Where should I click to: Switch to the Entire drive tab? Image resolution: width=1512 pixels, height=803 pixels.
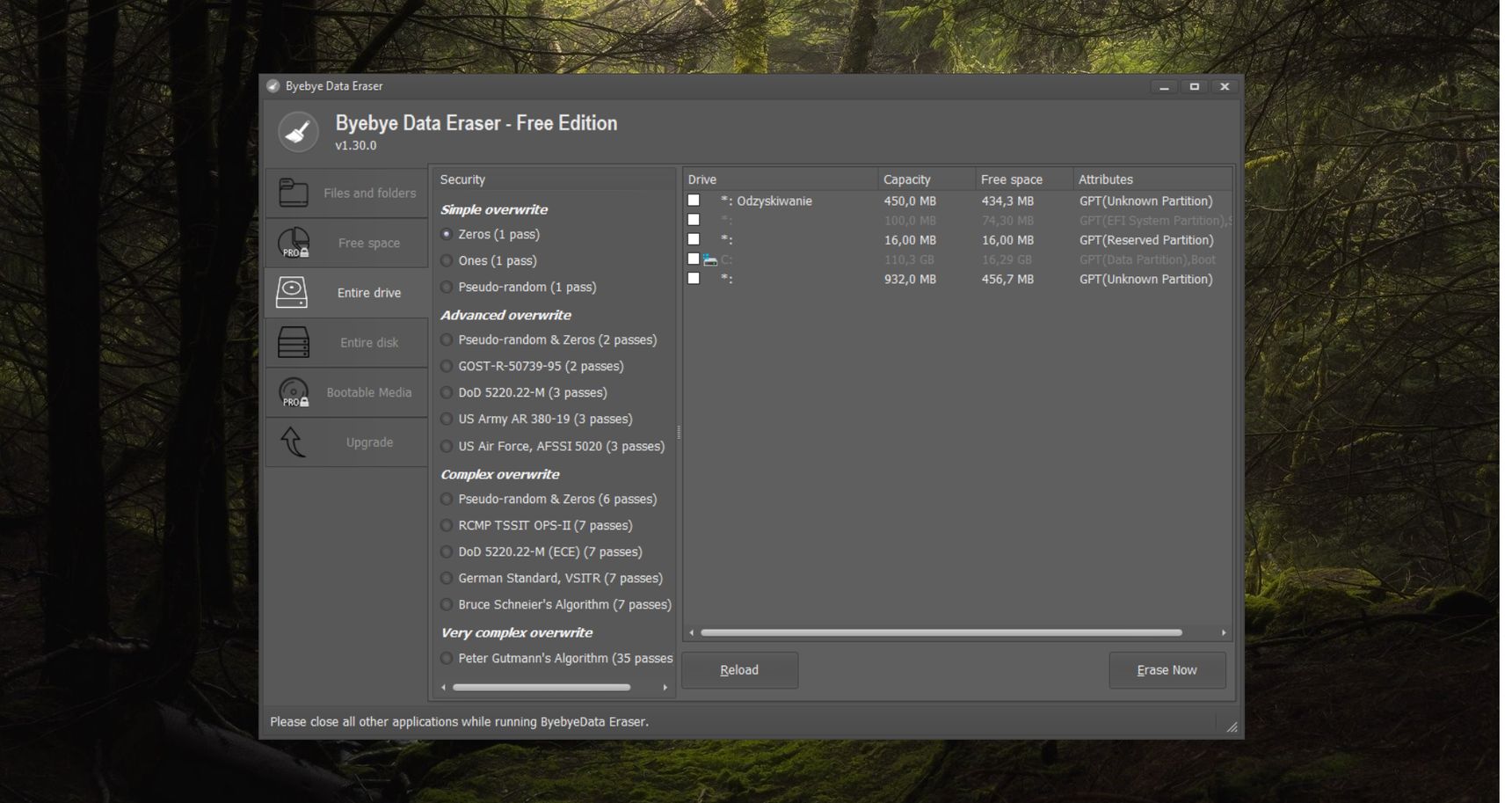point(346,292)
